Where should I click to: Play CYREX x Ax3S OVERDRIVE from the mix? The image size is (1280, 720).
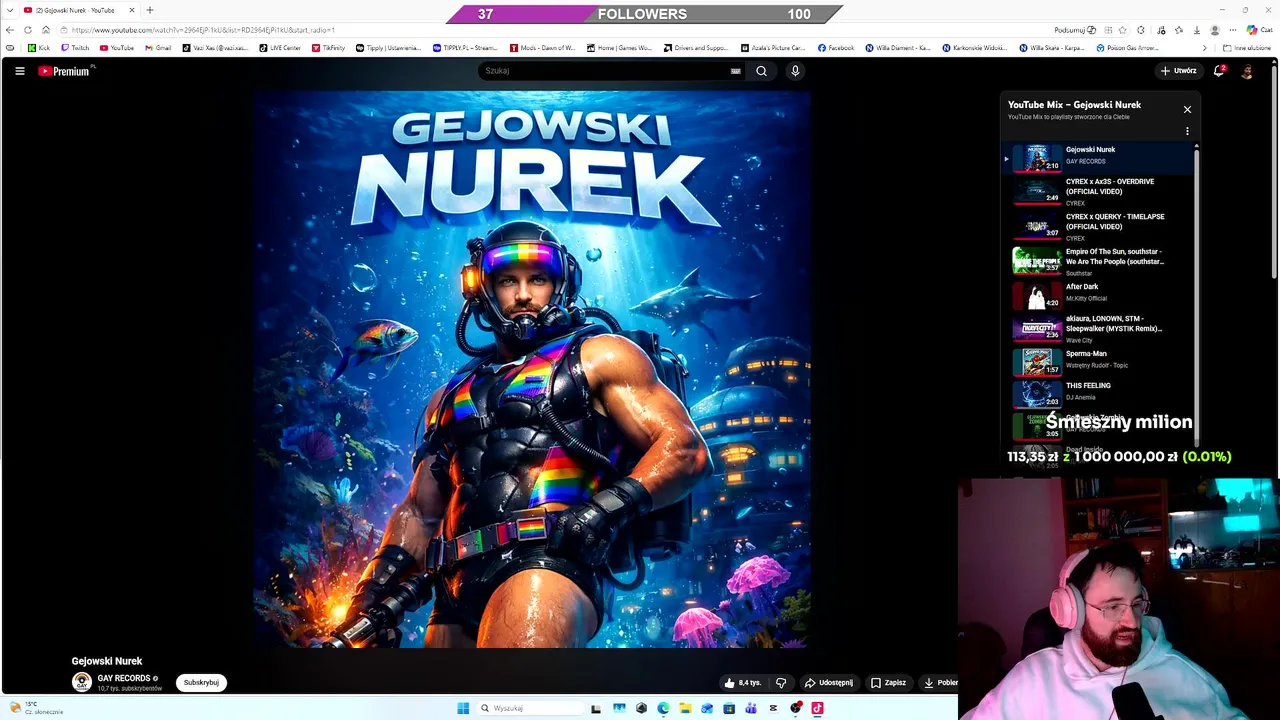coord(1099,191)
